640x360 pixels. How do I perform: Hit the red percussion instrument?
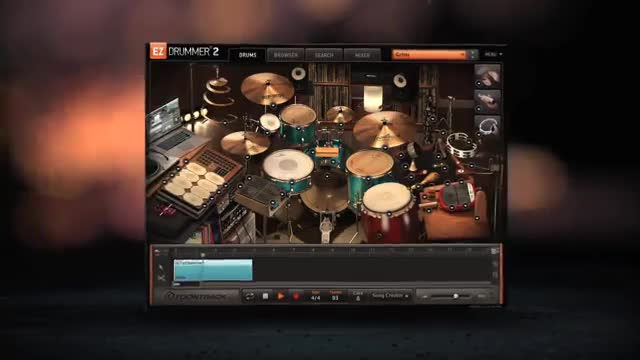click(x=456, y=196)
